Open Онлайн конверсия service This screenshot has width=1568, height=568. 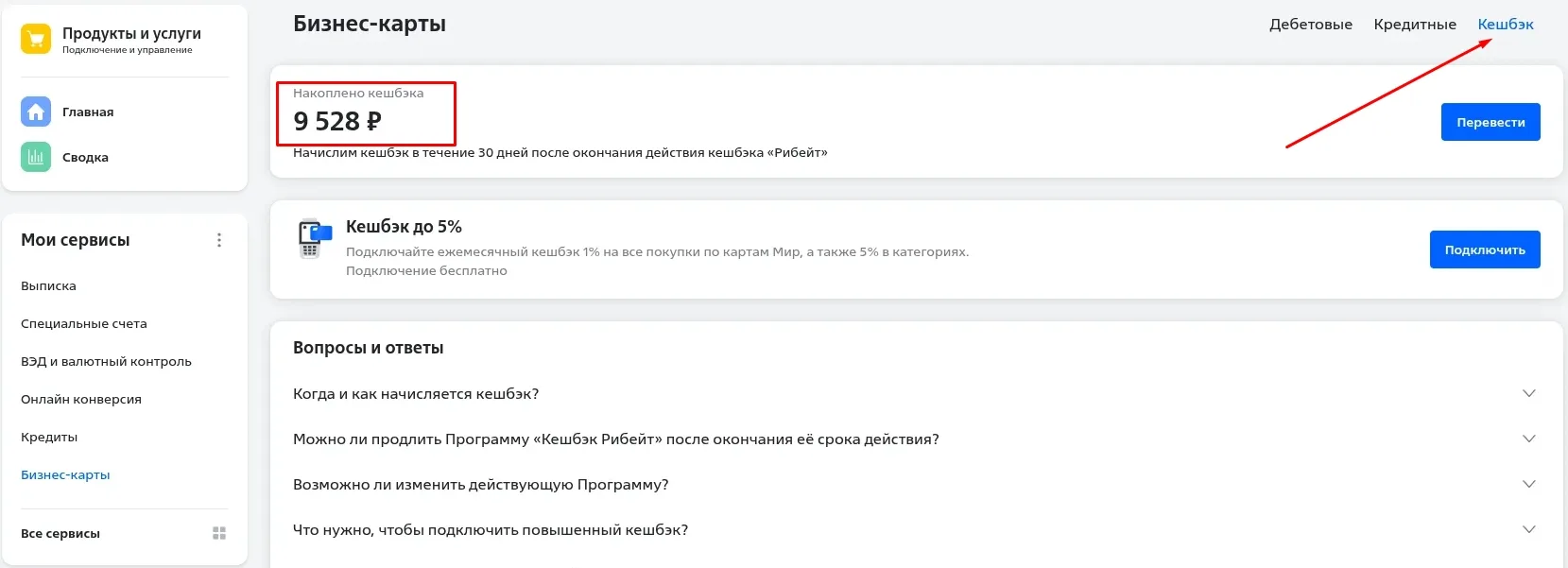click(81, 399)
